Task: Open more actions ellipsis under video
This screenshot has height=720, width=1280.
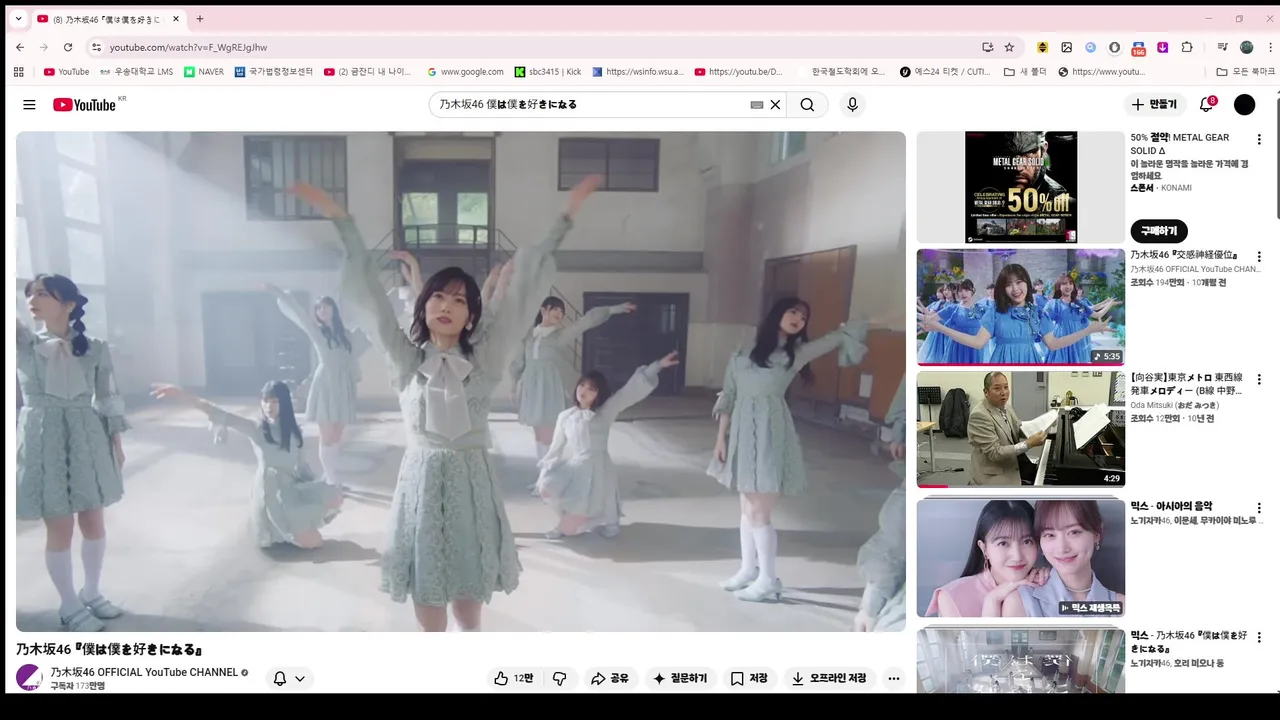Action: pyautogui.click(x=894, y=678)
